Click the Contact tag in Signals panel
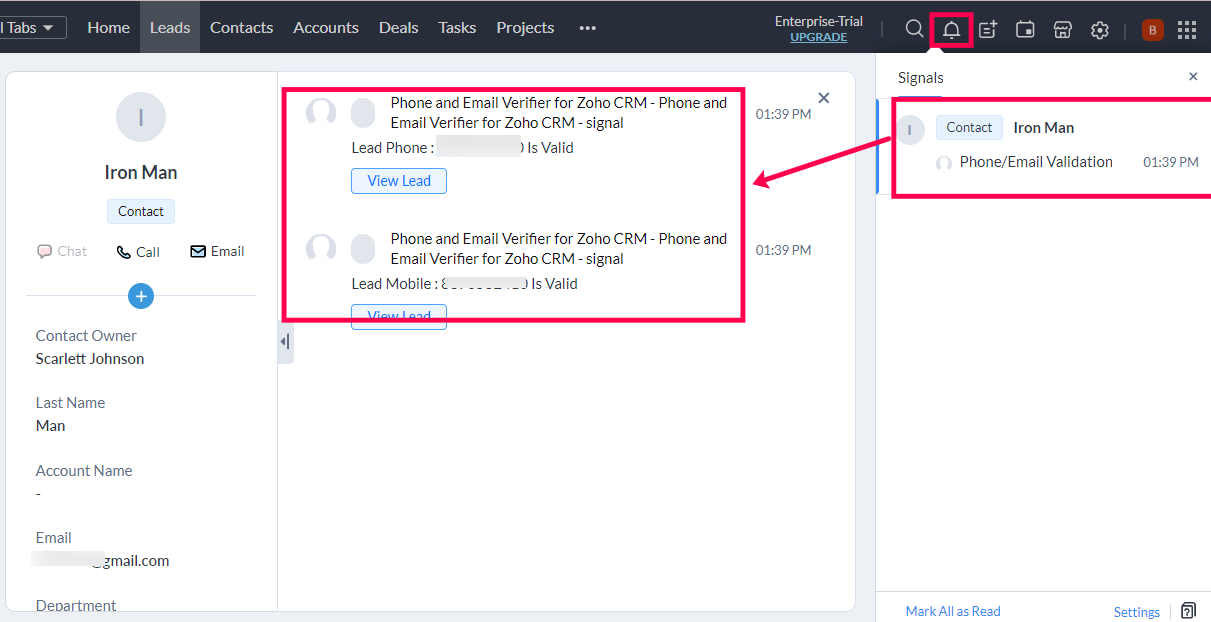1211x622 pixels. pyautogui.click(x=969, y=127)
